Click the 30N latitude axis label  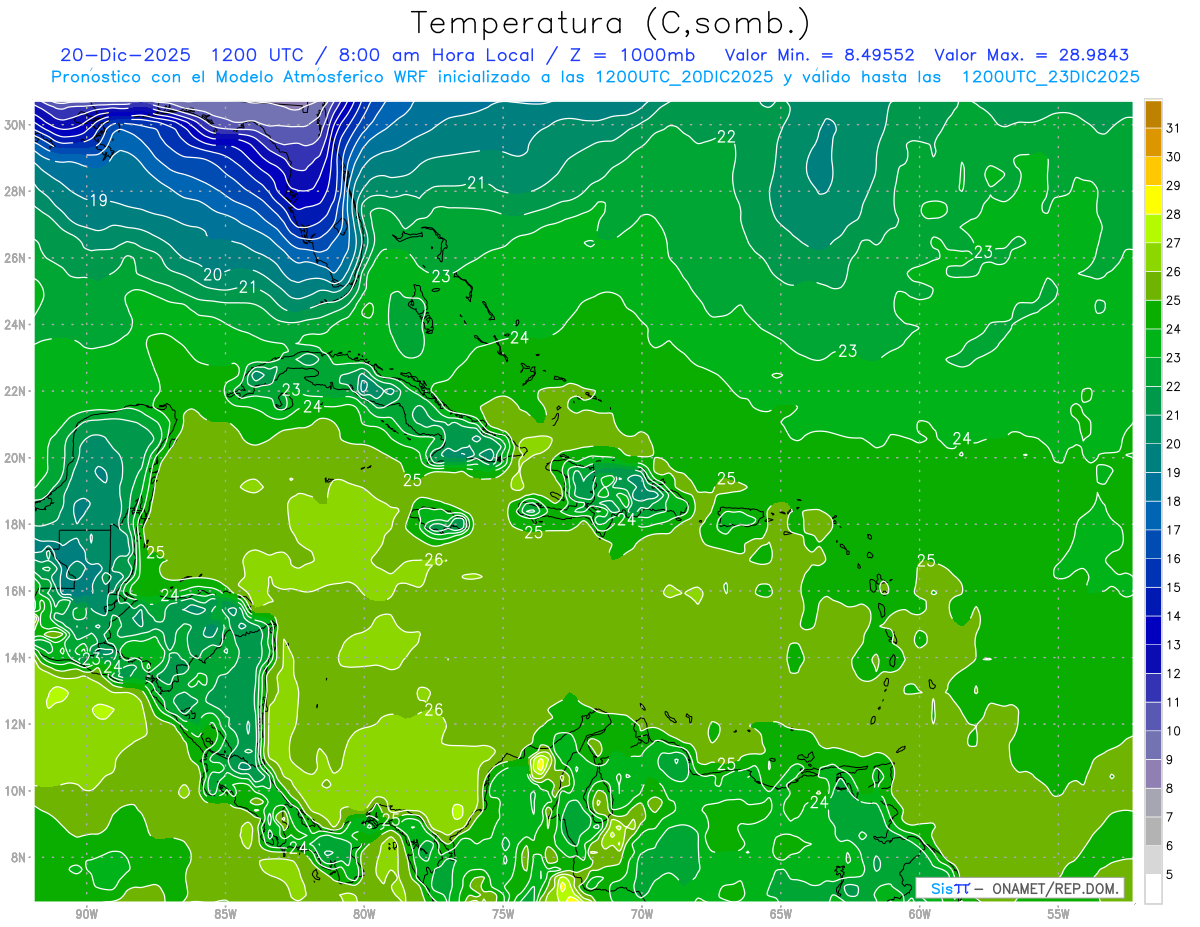tap(17, 125)
